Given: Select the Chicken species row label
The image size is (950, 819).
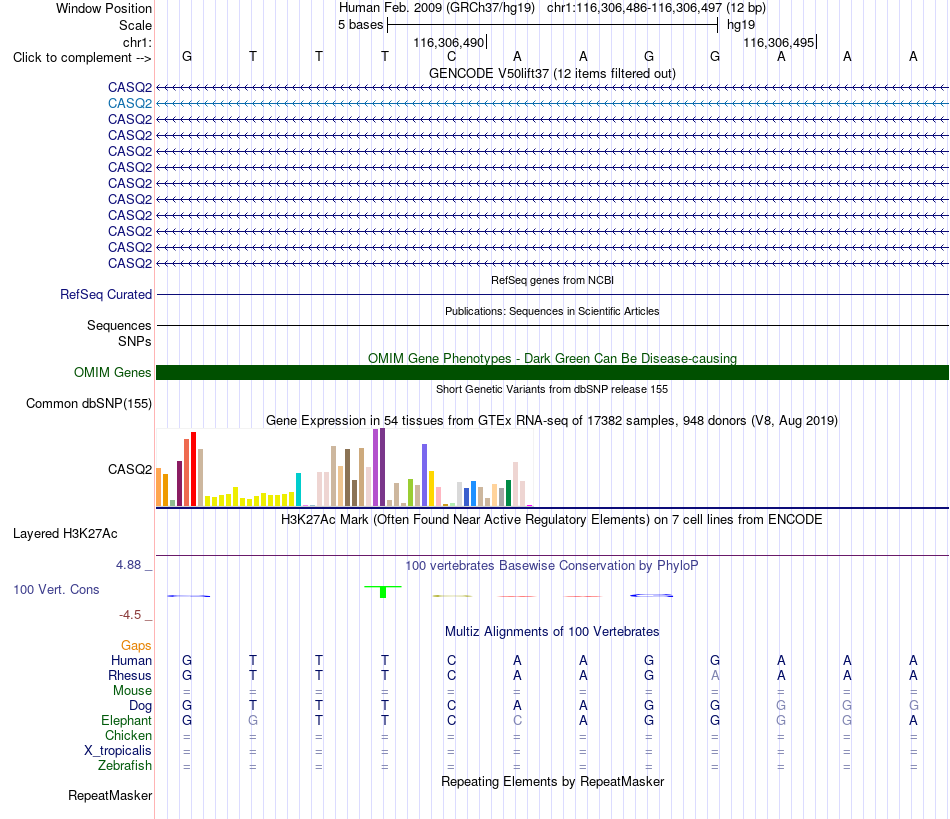Looking at the screenshot, I should [x=128, y=735].
